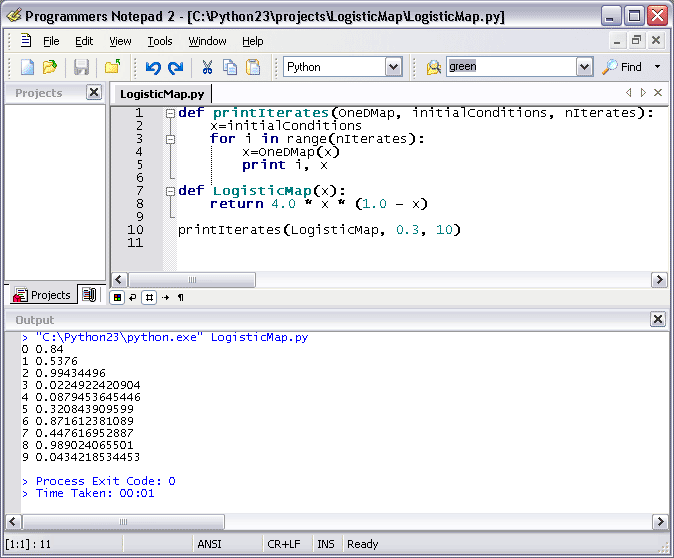Switch to the LogisticMap.py tab

pos(162,94)
